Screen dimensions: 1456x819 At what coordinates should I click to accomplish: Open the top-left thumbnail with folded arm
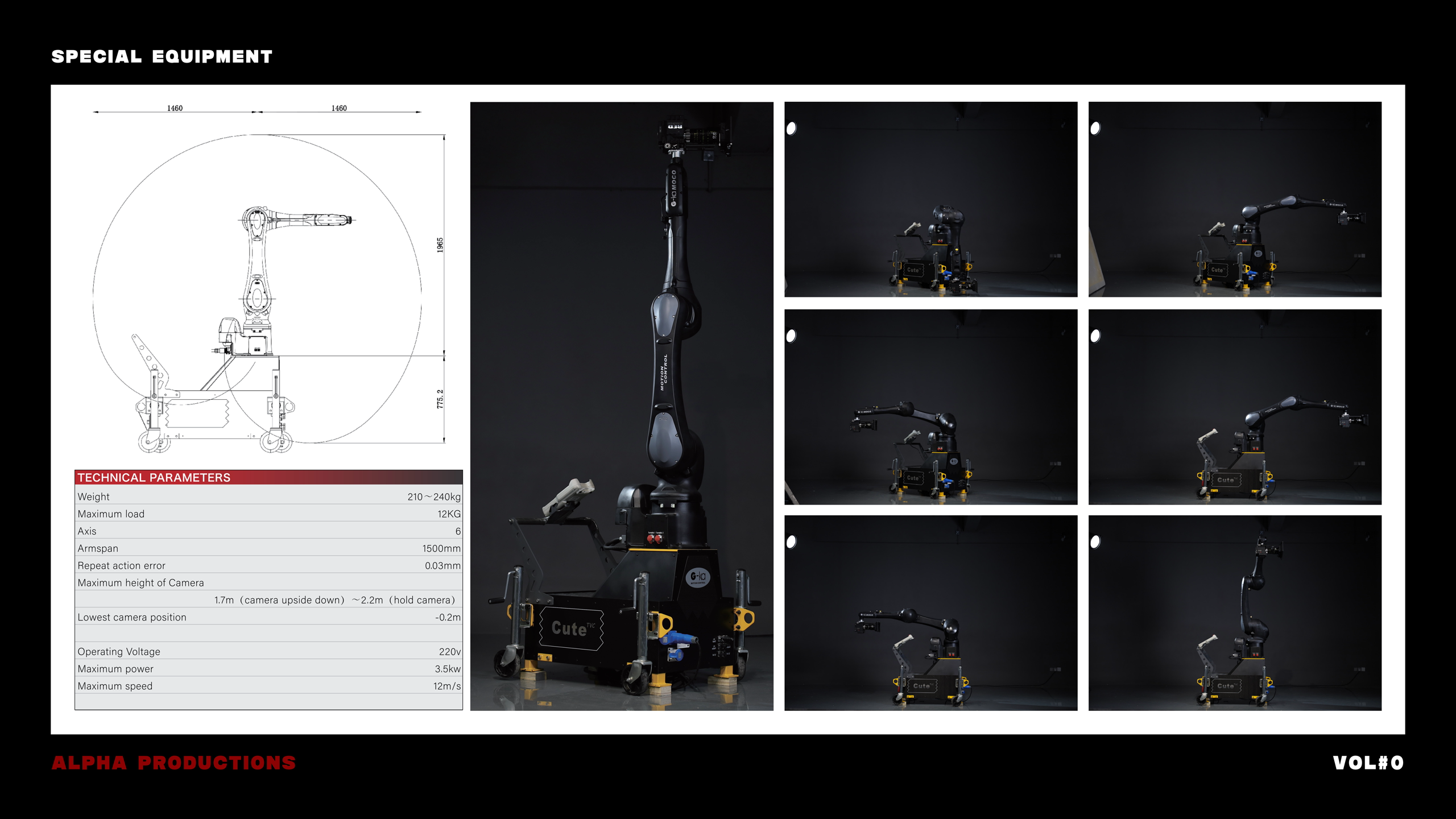coord(930,199)
